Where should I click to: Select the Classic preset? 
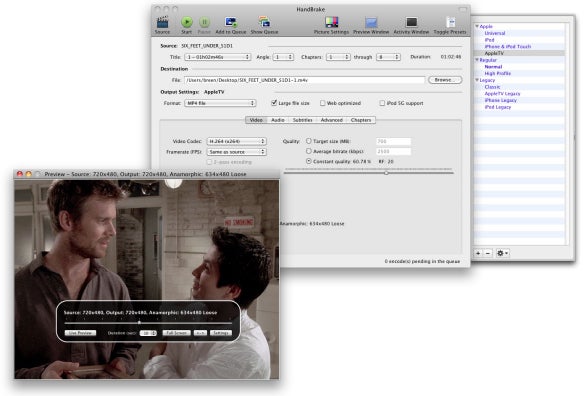[x=492, y=87]
